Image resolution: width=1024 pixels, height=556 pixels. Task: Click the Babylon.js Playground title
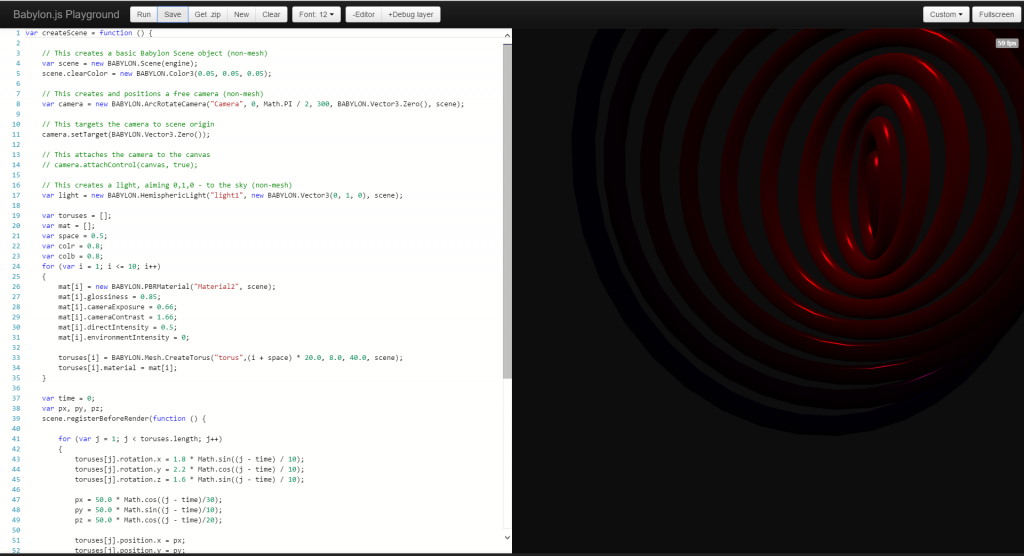click(66, 14)
